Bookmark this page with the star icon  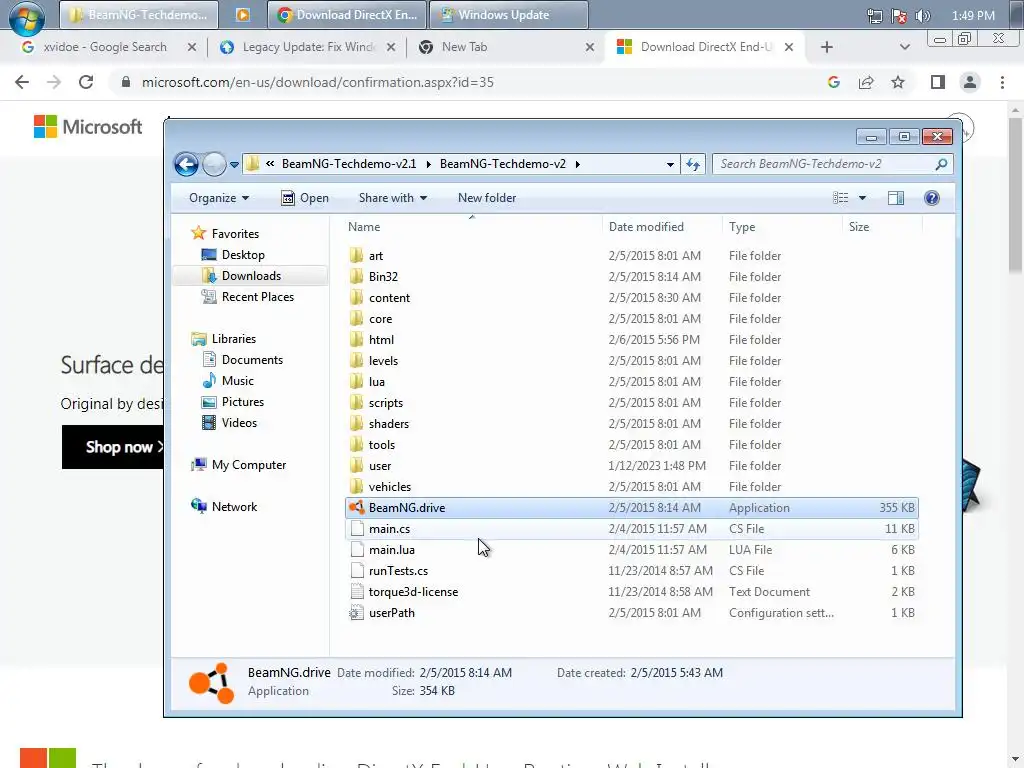[898, 82]
